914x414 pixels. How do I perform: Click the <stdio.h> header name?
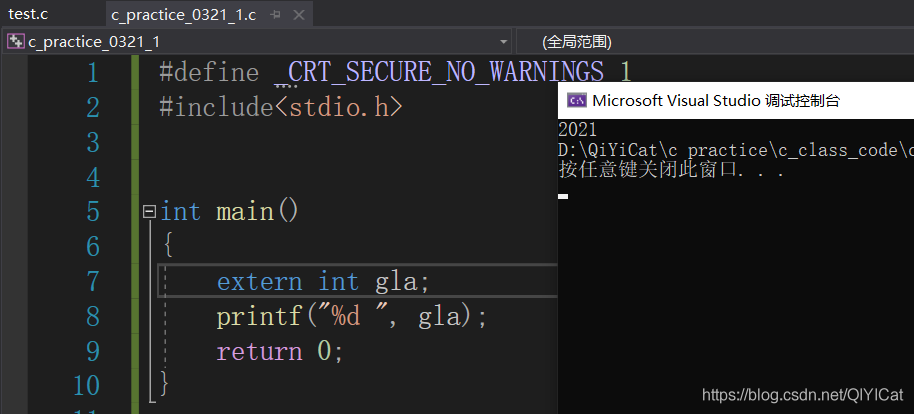339,108
